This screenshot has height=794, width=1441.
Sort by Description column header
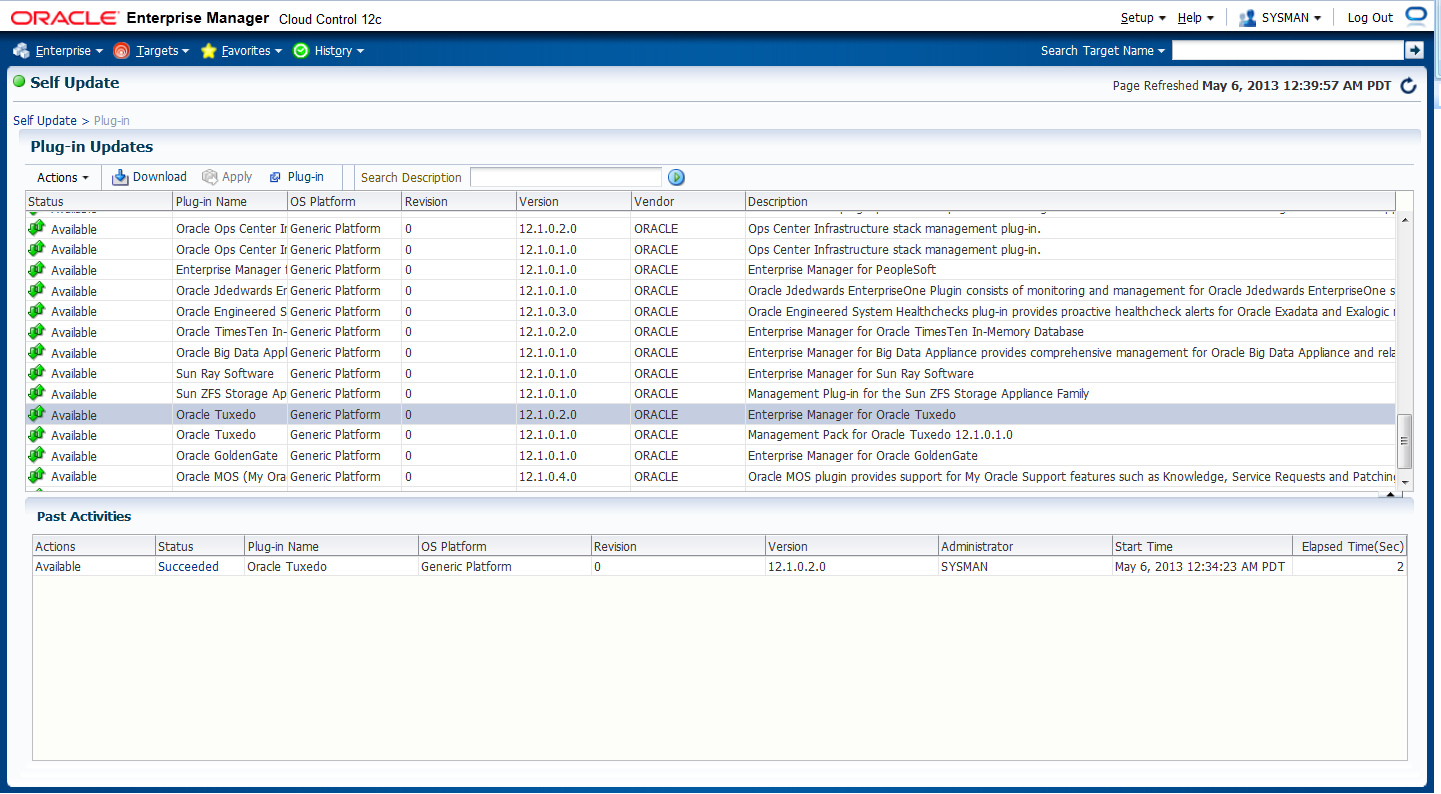tap(1070, 201)
